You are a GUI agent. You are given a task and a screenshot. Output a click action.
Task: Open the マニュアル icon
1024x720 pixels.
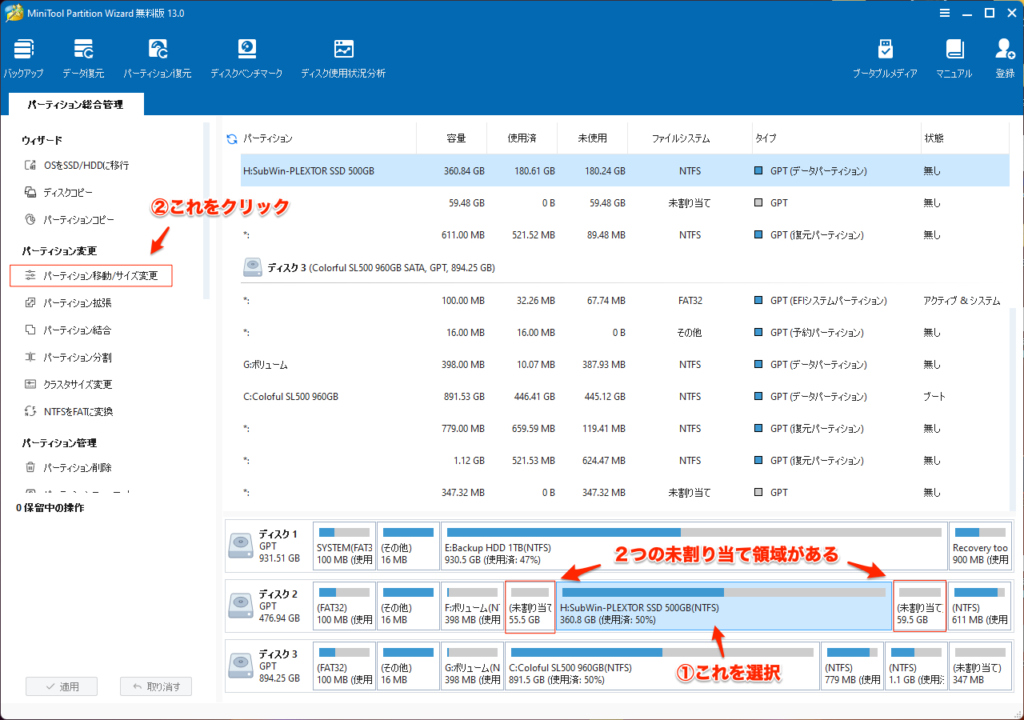(x=954, y=50)
